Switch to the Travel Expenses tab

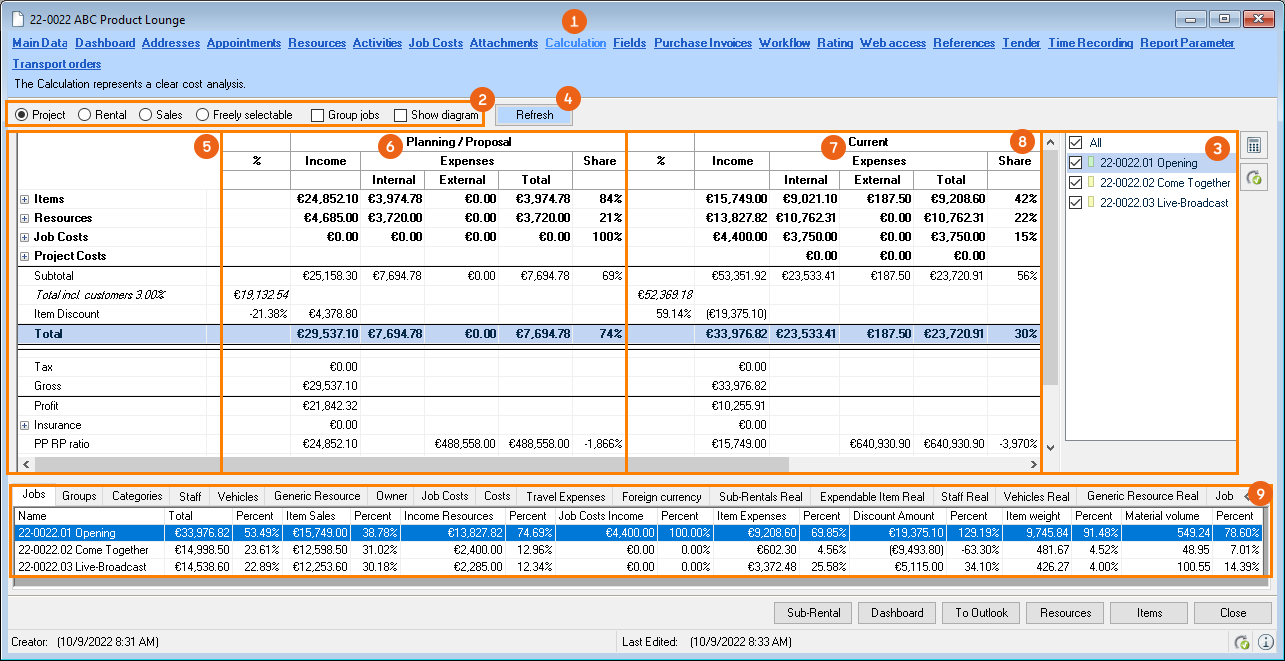pos(566,496)
